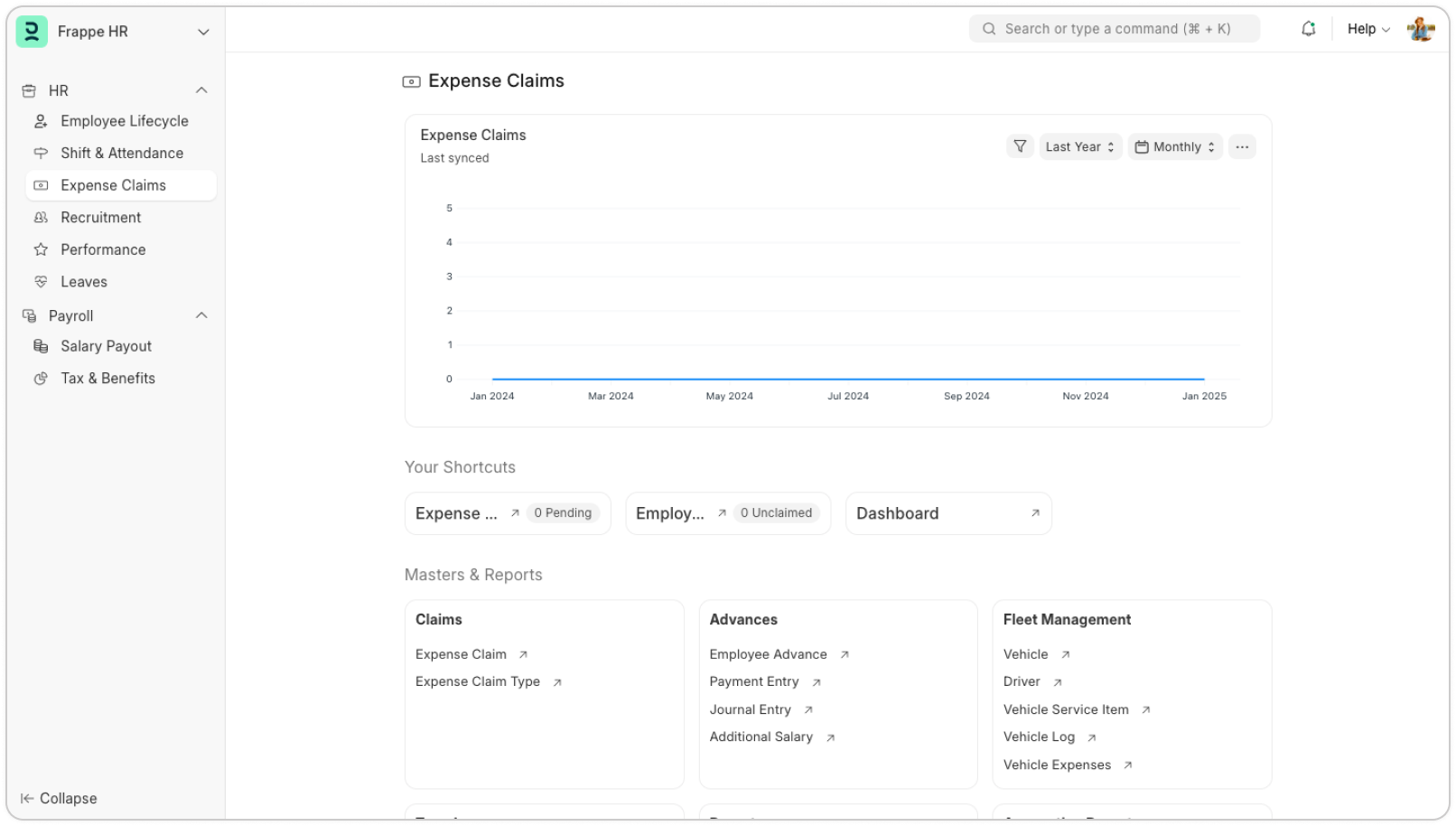This screenshot has height=826, width=1456.
Task: Open the Last Year time range dropdown
Action: point(1079,146)
